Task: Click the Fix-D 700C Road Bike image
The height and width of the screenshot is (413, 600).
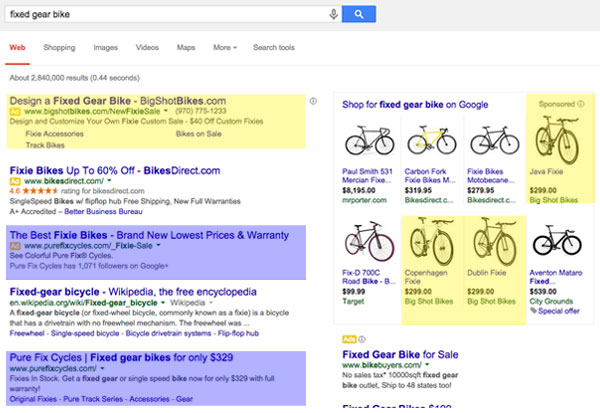Action: 369,242
